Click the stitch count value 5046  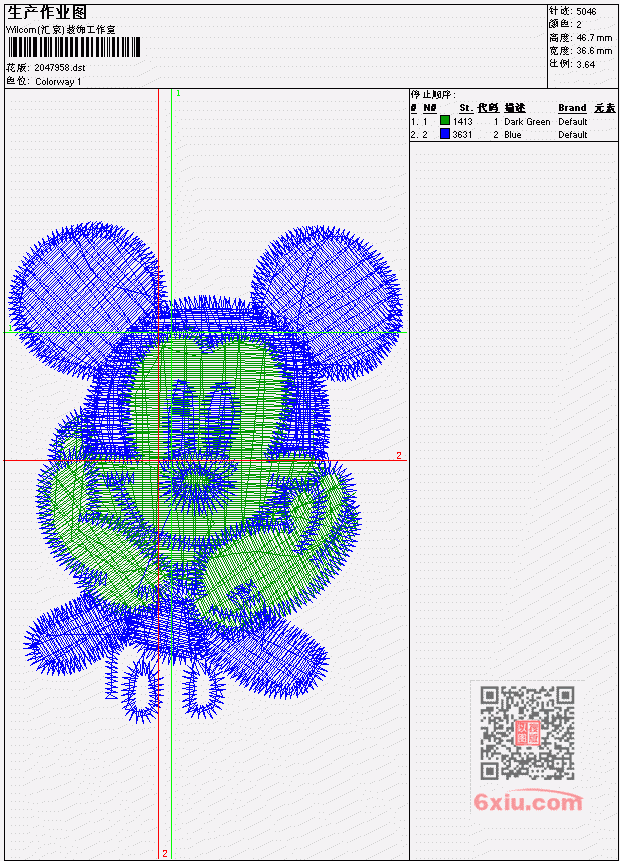pos(586,11)
